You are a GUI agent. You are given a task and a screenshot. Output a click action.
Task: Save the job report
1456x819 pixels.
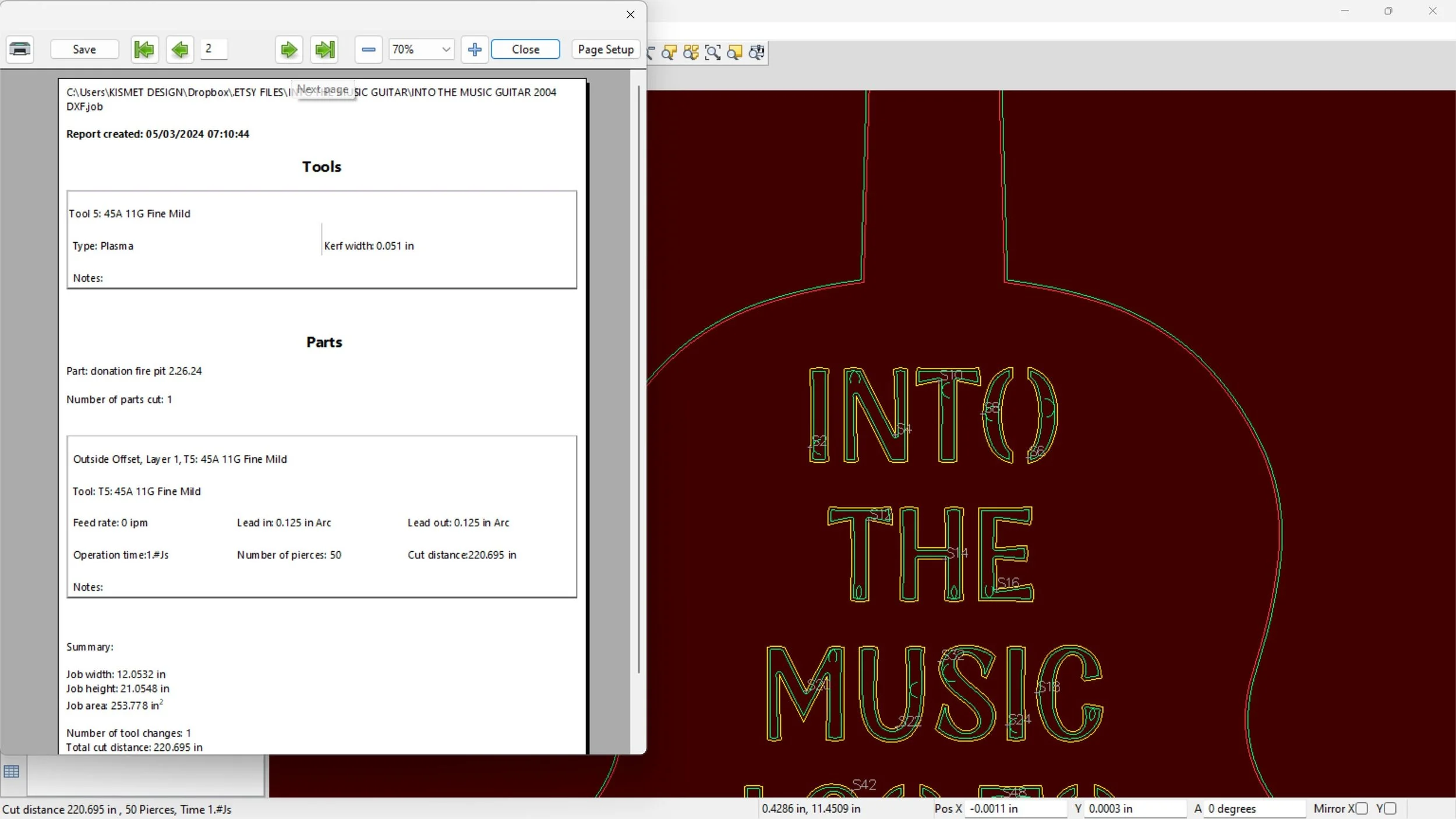[84, 49]
